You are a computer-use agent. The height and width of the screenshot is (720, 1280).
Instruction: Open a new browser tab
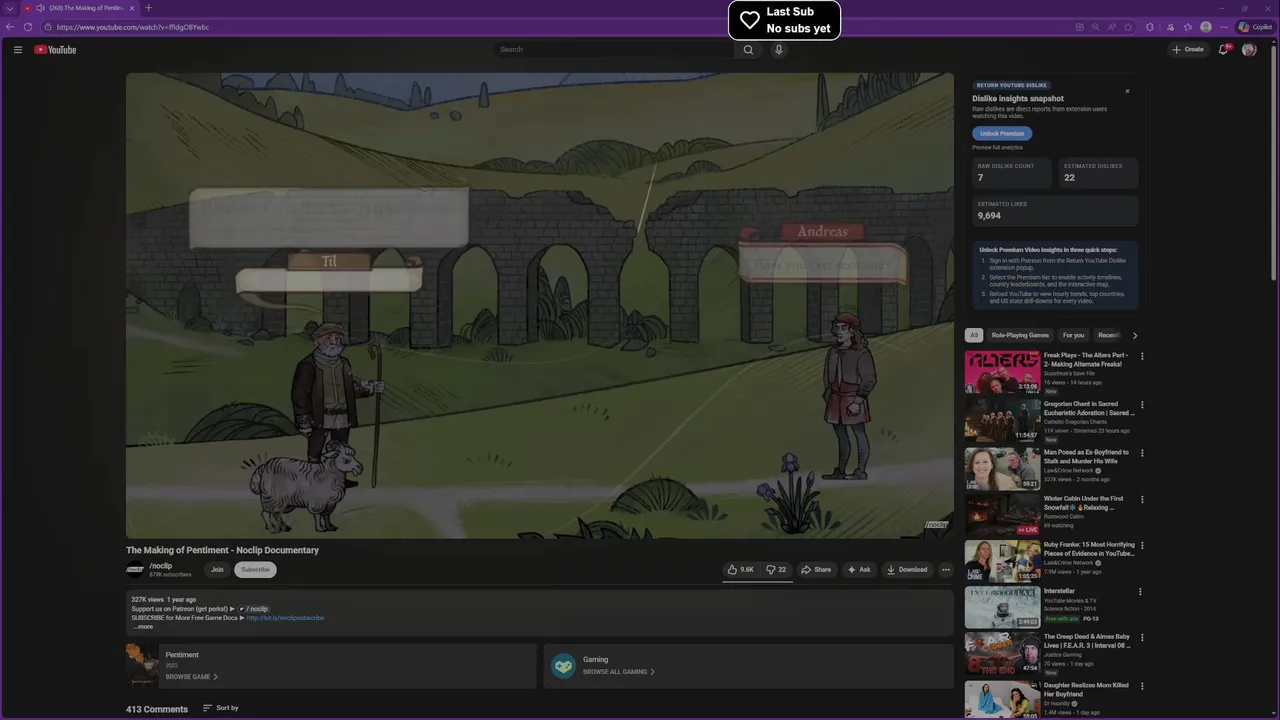(x=148, y=8)
